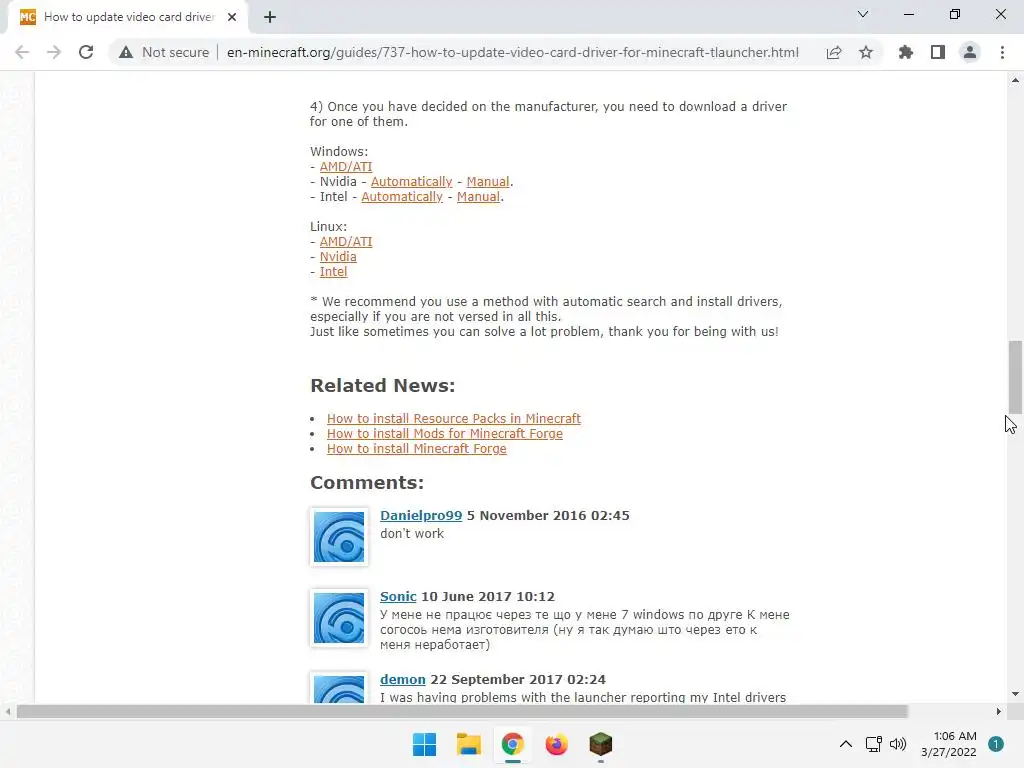Share this page via share icon
Viewport: 1024px width, 768px height.
(x=834, y=52)
